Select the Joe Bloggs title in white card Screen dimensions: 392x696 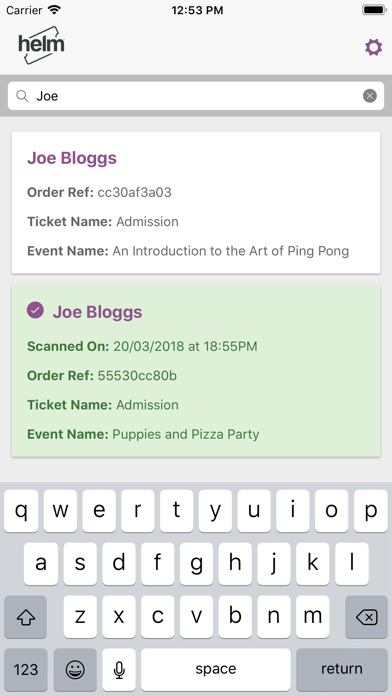[72, 158]
